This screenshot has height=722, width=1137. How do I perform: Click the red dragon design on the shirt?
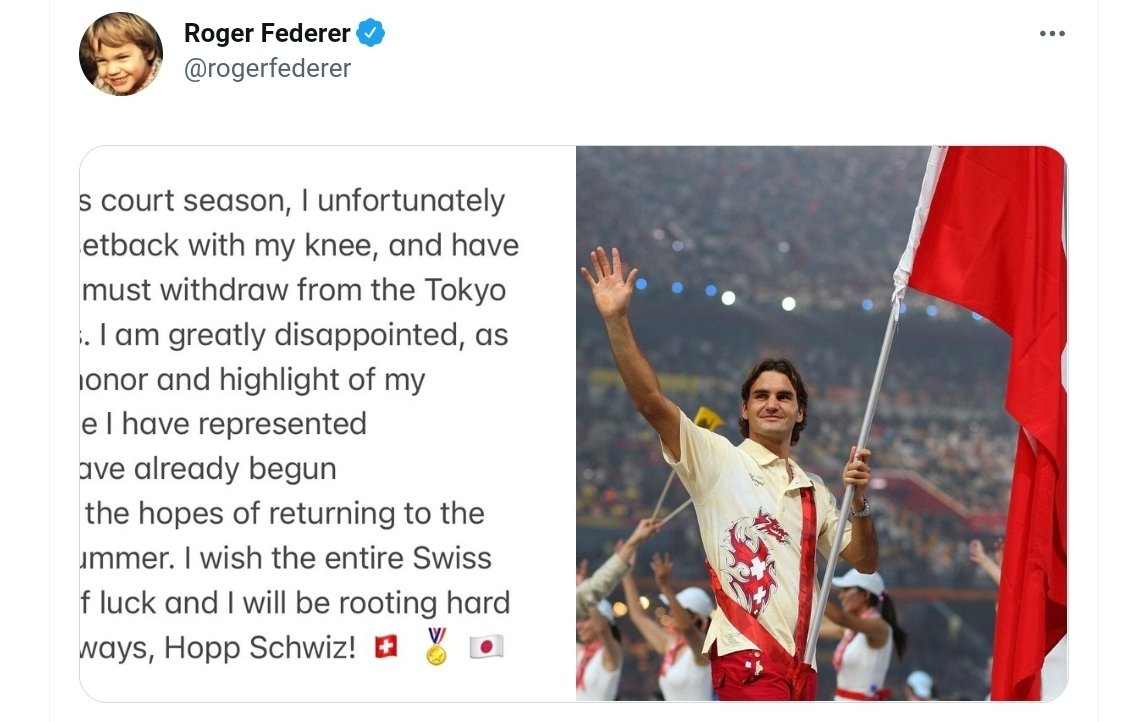[753, 562]
